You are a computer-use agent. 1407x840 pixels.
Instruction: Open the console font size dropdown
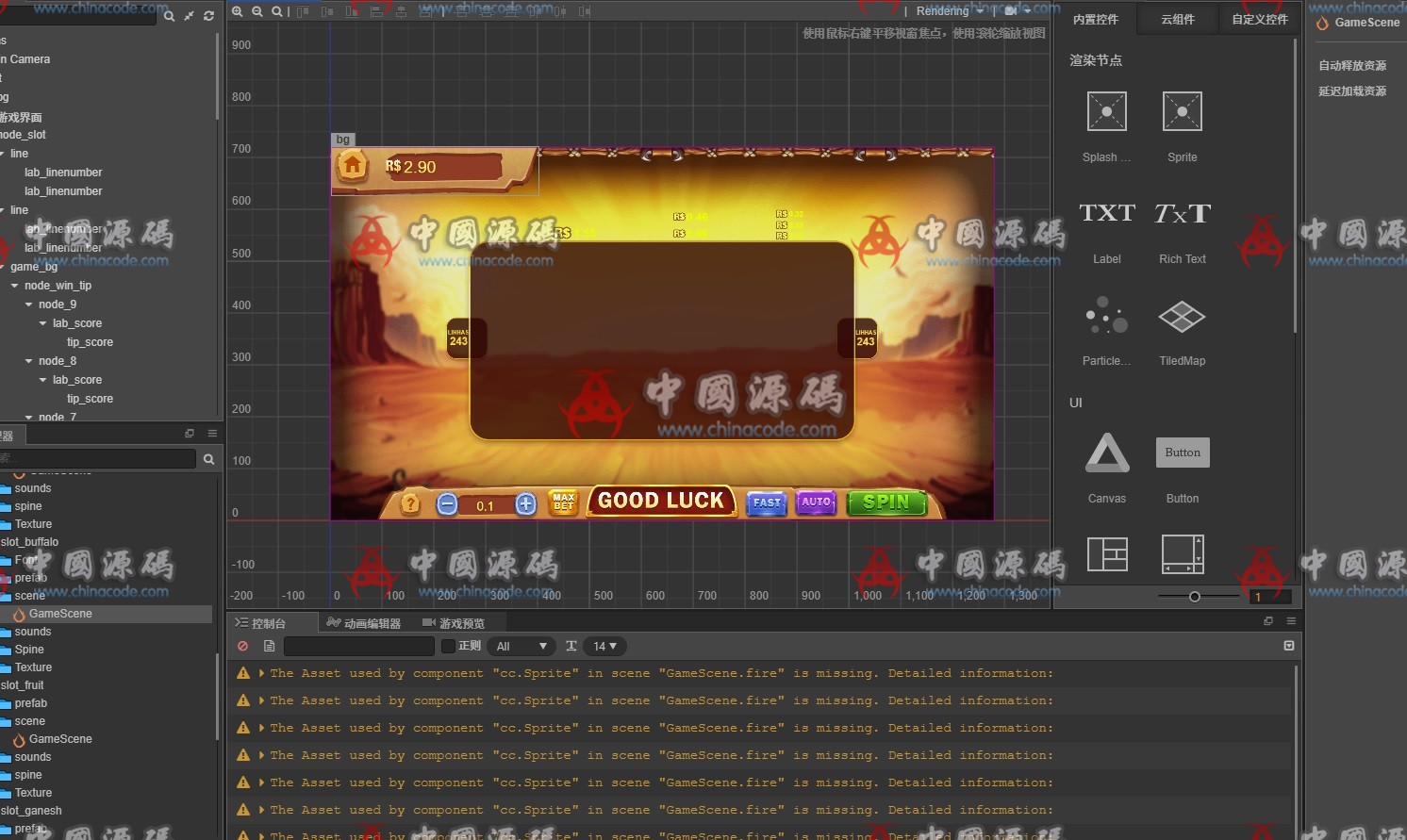604,646
